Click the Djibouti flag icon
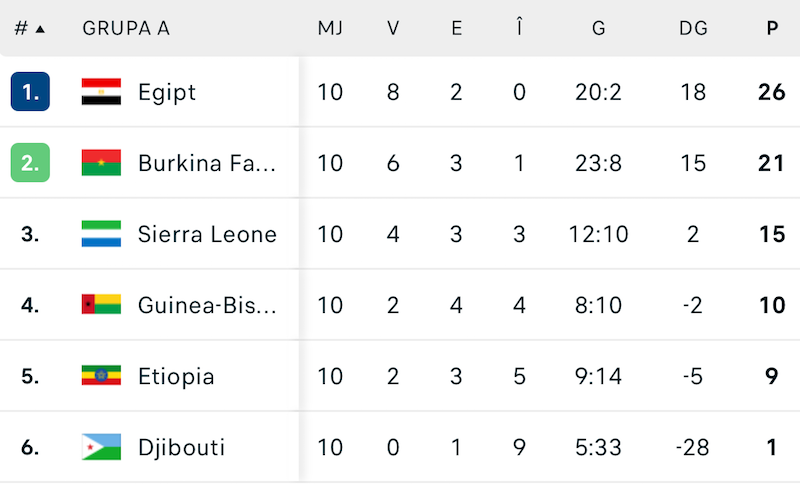Viewport: 800px width, 485px height. coord(101,447)
